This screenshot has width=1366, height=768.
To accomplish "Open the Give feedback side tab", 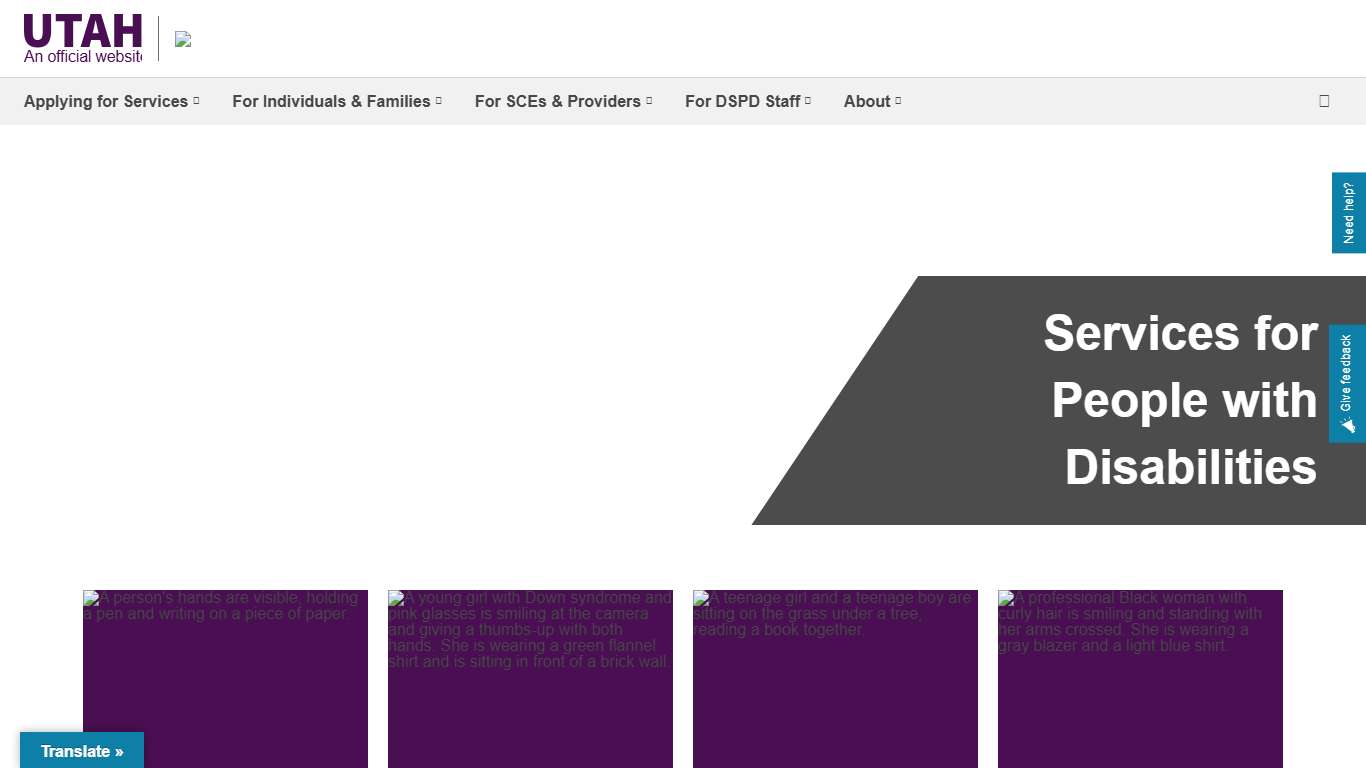I will pos(1347,384).
